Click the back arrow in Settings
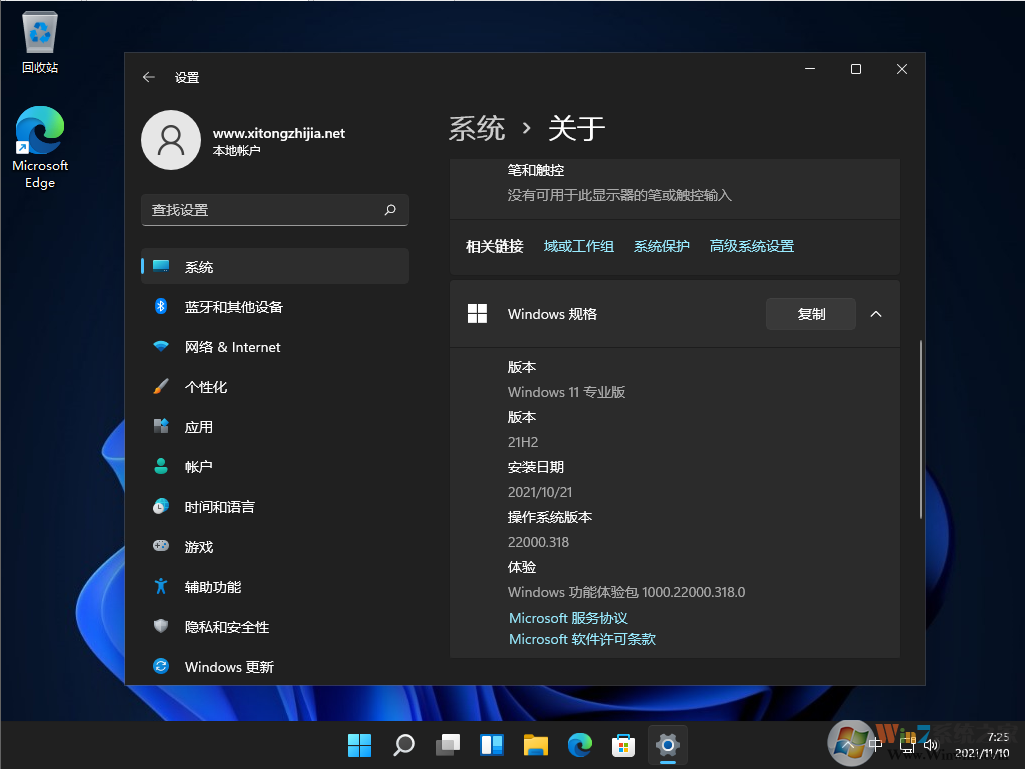The image size is (1025, 769). (x=149, y=77)
